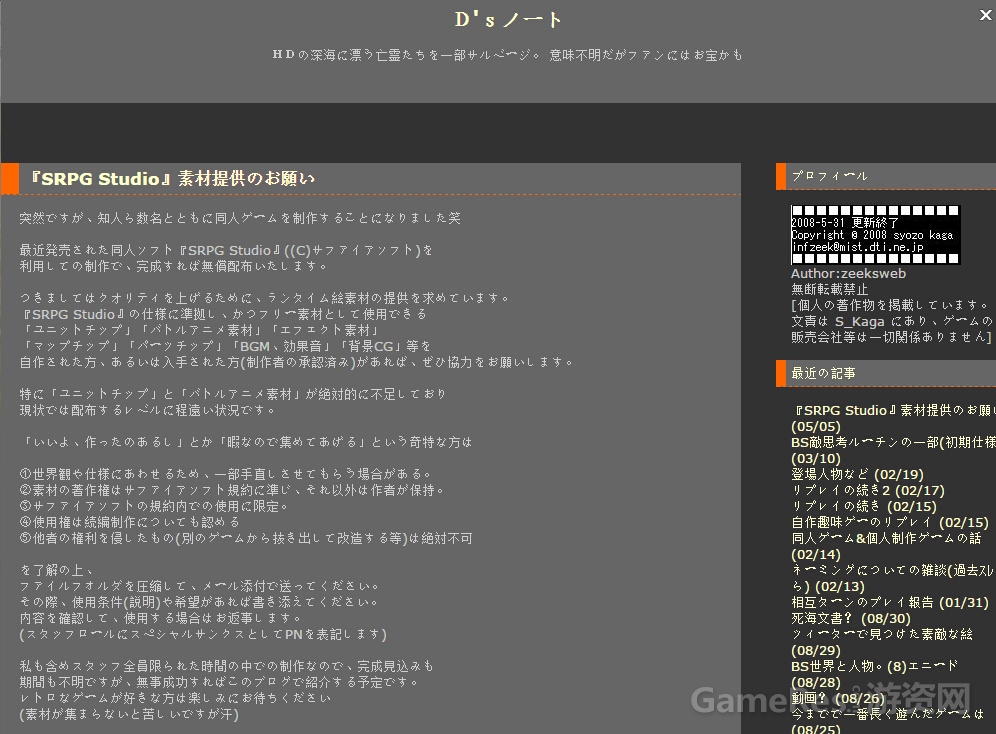
Task: Click the line starting ①世界観や仕様にあわせるため
Action: [226, 474]
